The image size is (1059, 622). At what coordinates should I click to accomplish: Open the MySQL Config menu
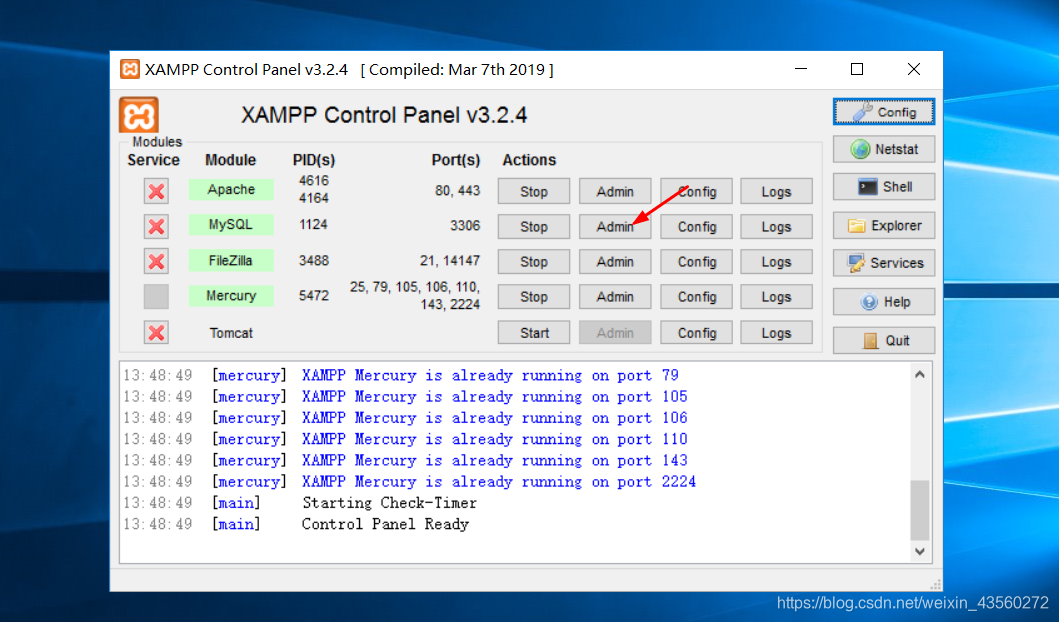click(x=696, y=227)
